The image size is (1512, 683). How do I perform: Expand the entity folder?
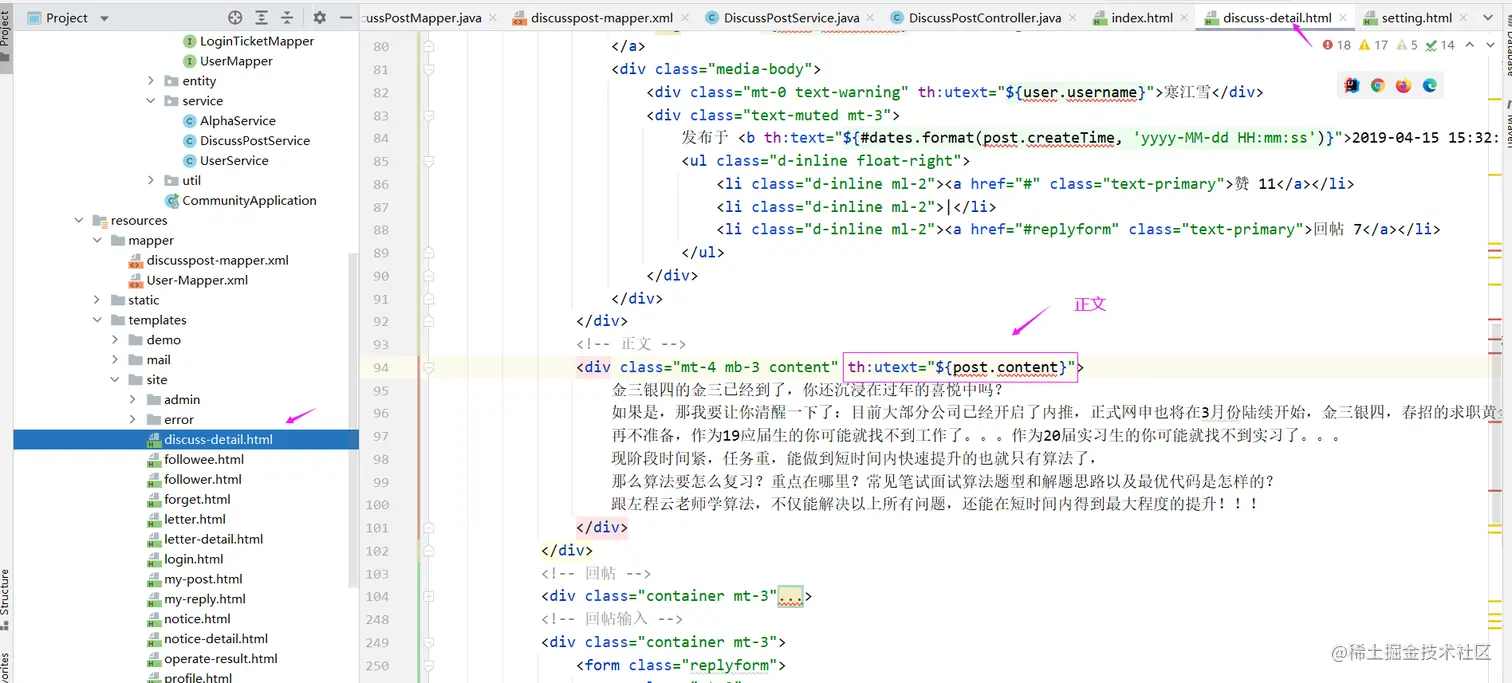(x=151, y=81)
